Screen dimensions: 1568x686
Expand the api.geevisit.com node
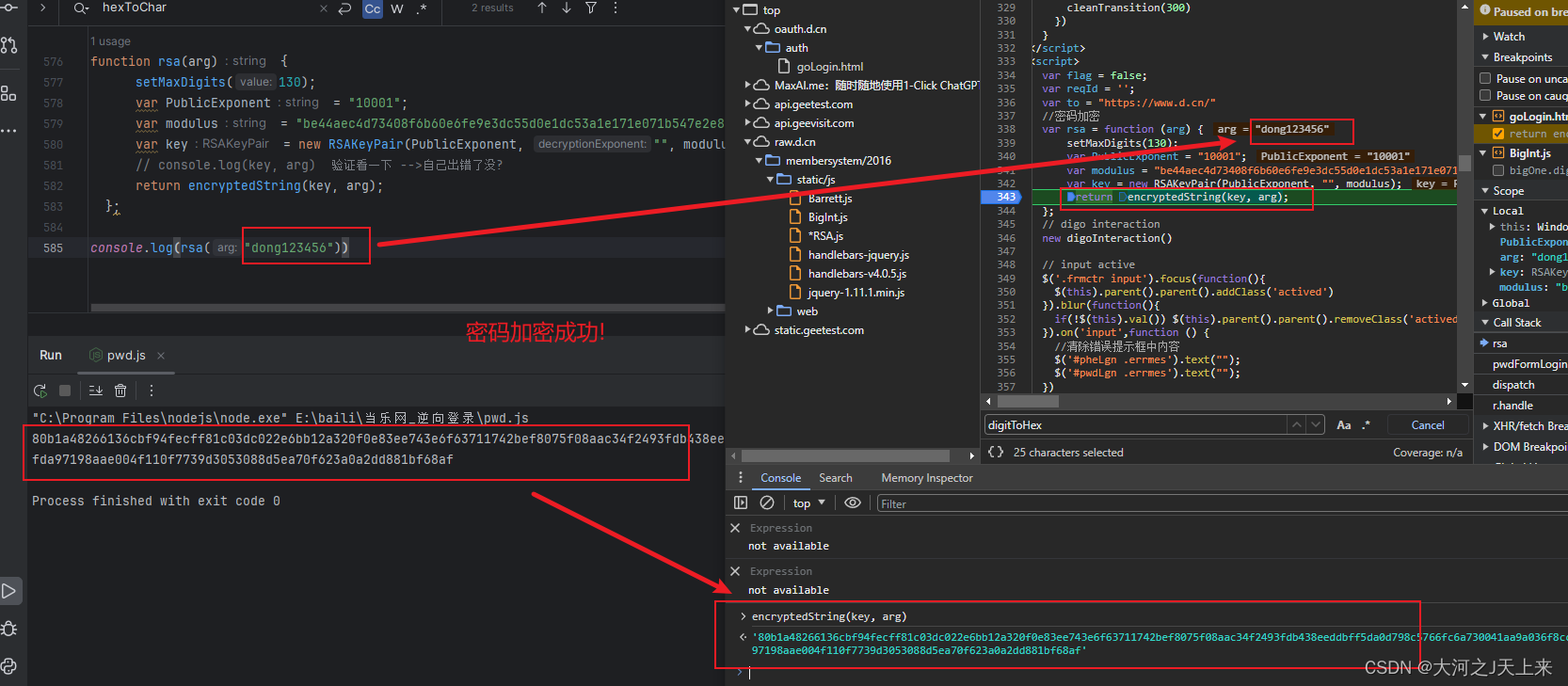click(747, 123)
